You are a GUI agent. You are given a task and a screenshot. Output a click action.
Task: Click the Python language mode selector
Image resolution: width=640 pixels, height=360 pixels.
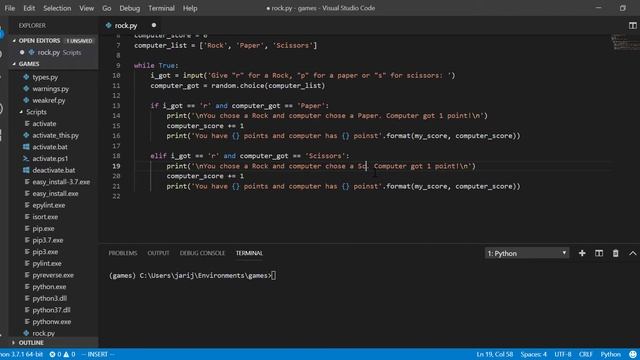tap(610, 354)
